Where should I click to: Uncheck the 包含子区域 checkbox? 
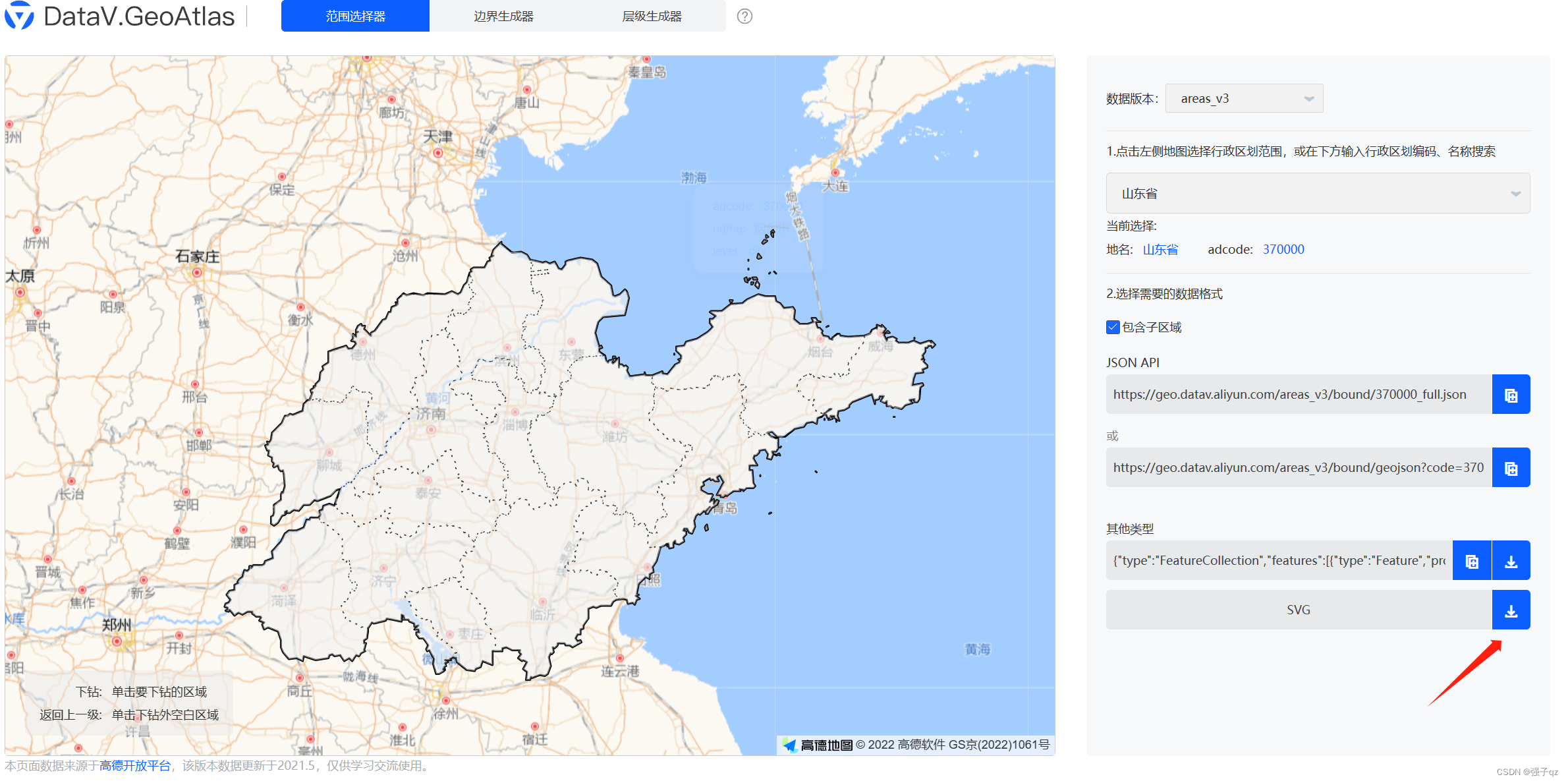(x=1113, y=328)
